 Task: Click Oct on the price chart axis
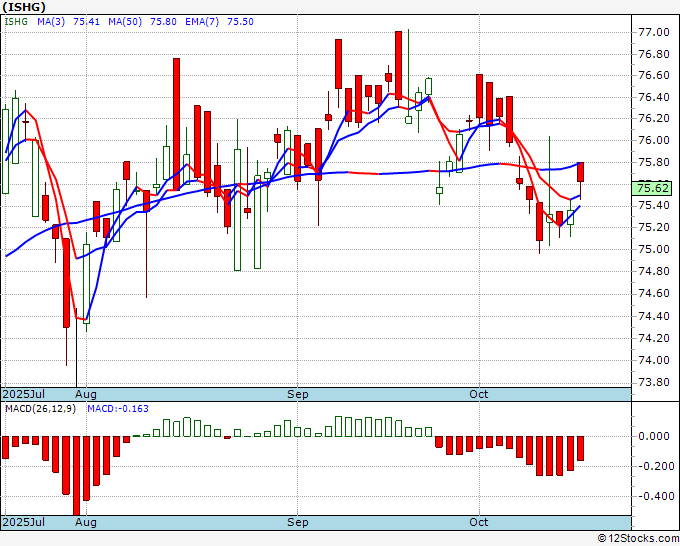(479, 394)
